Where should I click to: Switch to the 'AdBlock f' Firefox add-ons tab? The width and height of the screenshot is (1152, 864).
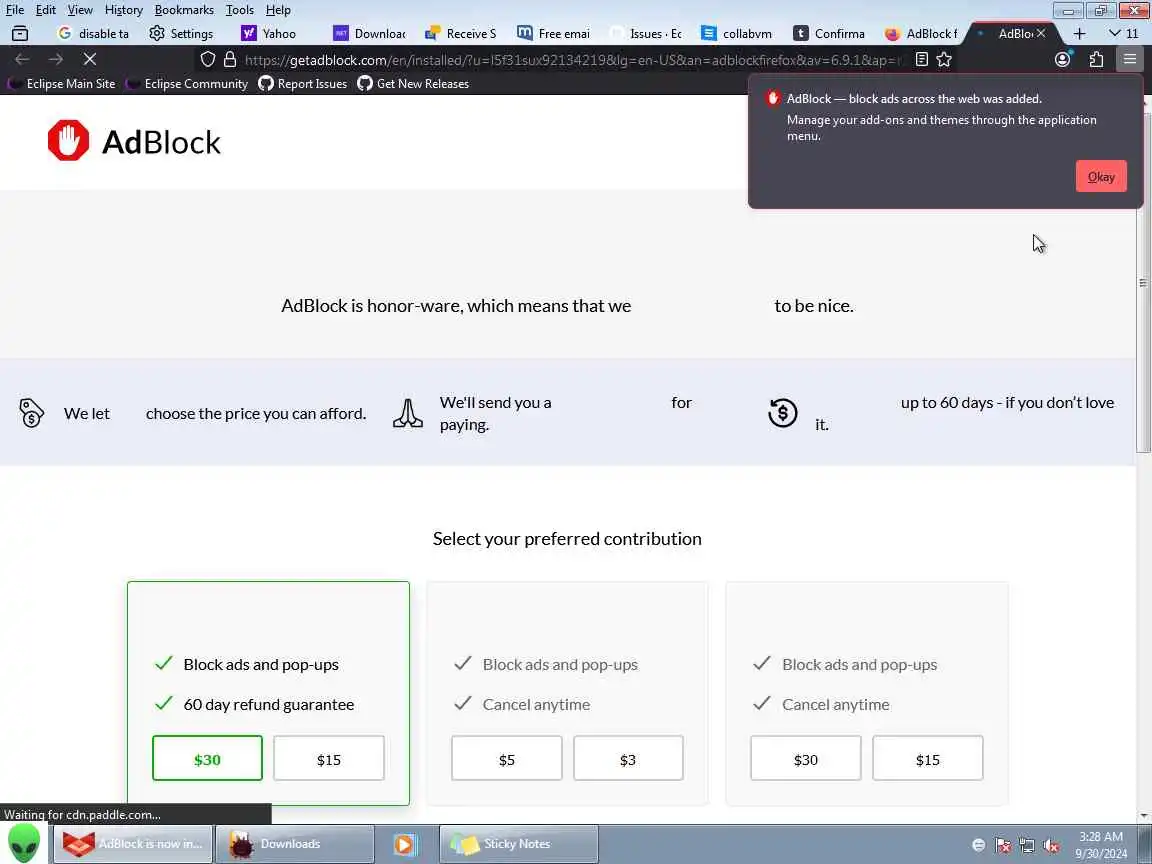coord(922,33)
